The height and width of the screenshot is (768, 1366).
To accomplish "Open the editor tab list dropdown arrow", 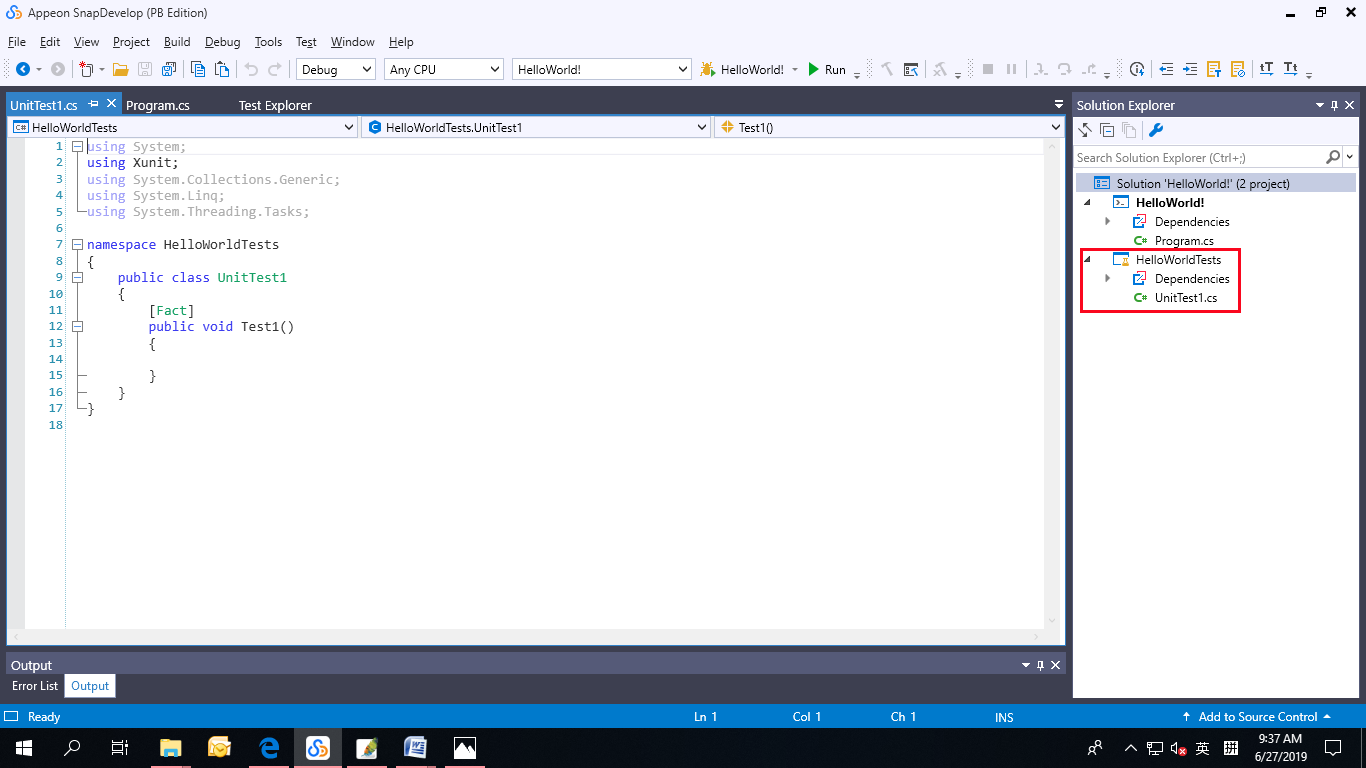I will 1059,105.
